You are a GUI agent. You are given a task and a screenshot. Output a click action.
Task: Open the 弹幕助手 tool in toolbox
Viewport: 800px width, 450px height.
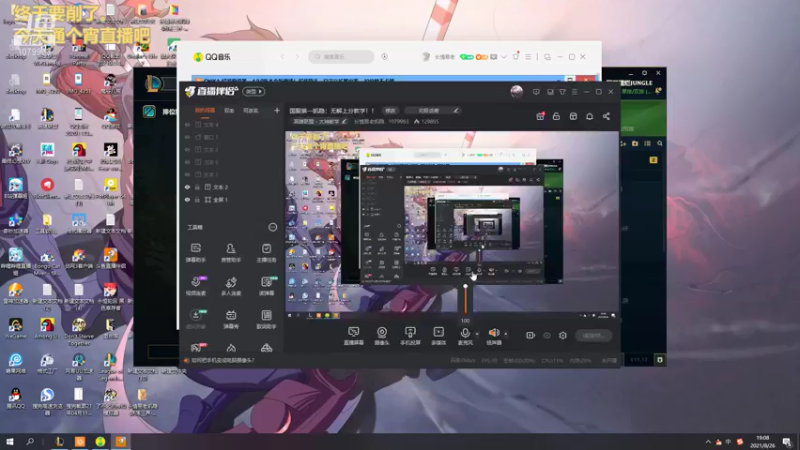(195, 252)
